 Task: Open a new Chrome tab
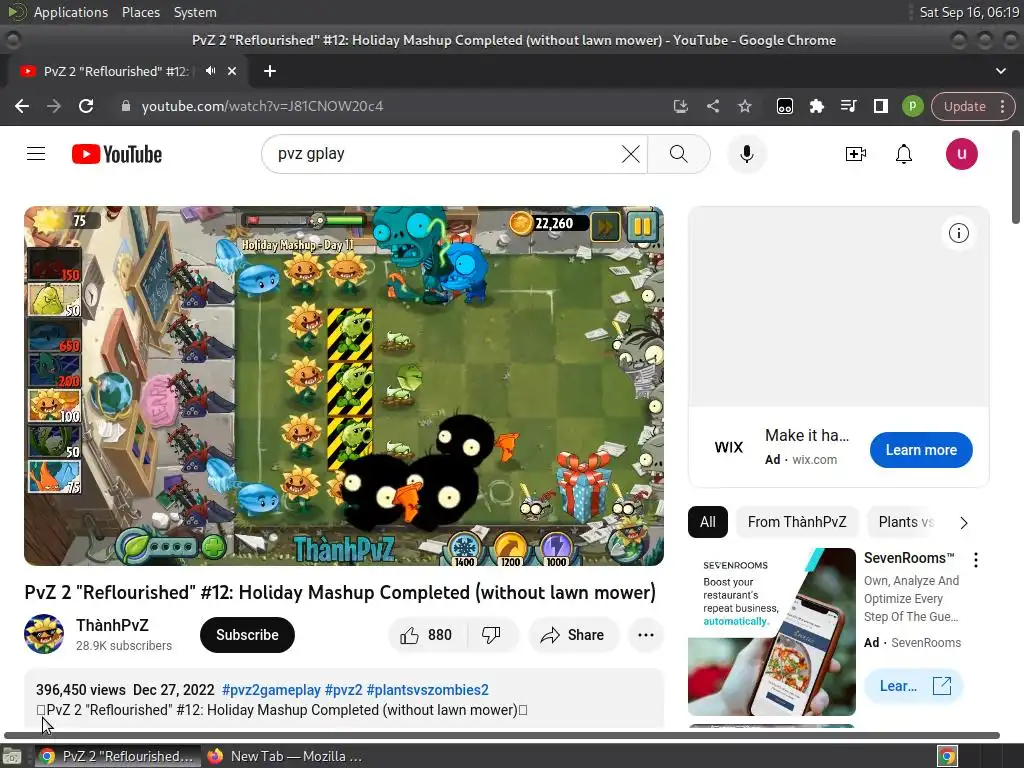tap(270, 71)
